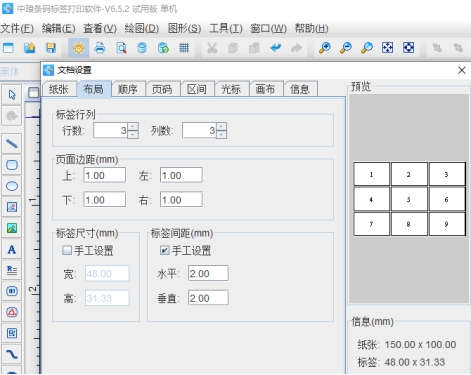Select the curve line tool
Viewport: 471px width, 375px height.
[x=12, y=354]
